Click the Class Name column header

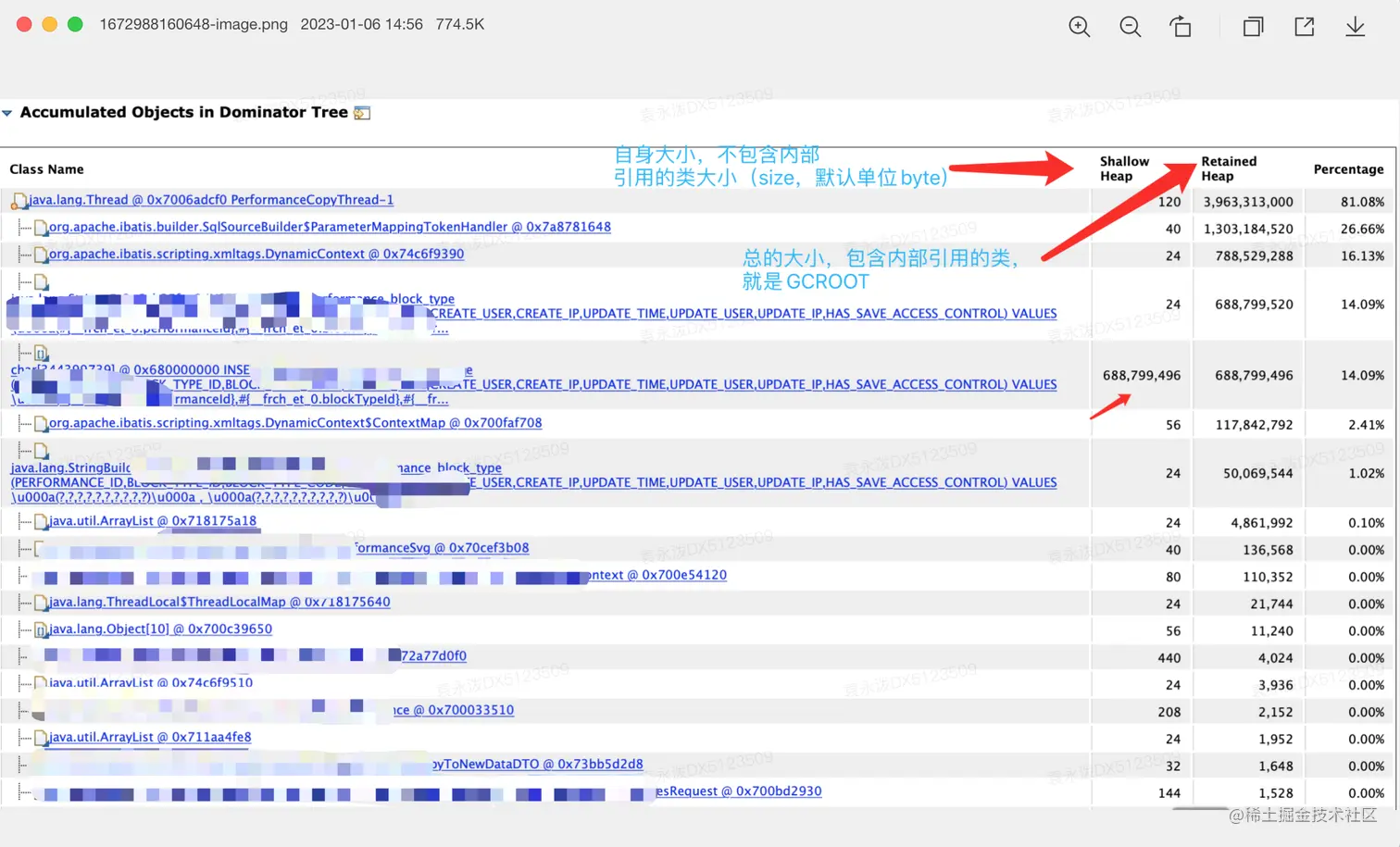(x=46, y=169)
